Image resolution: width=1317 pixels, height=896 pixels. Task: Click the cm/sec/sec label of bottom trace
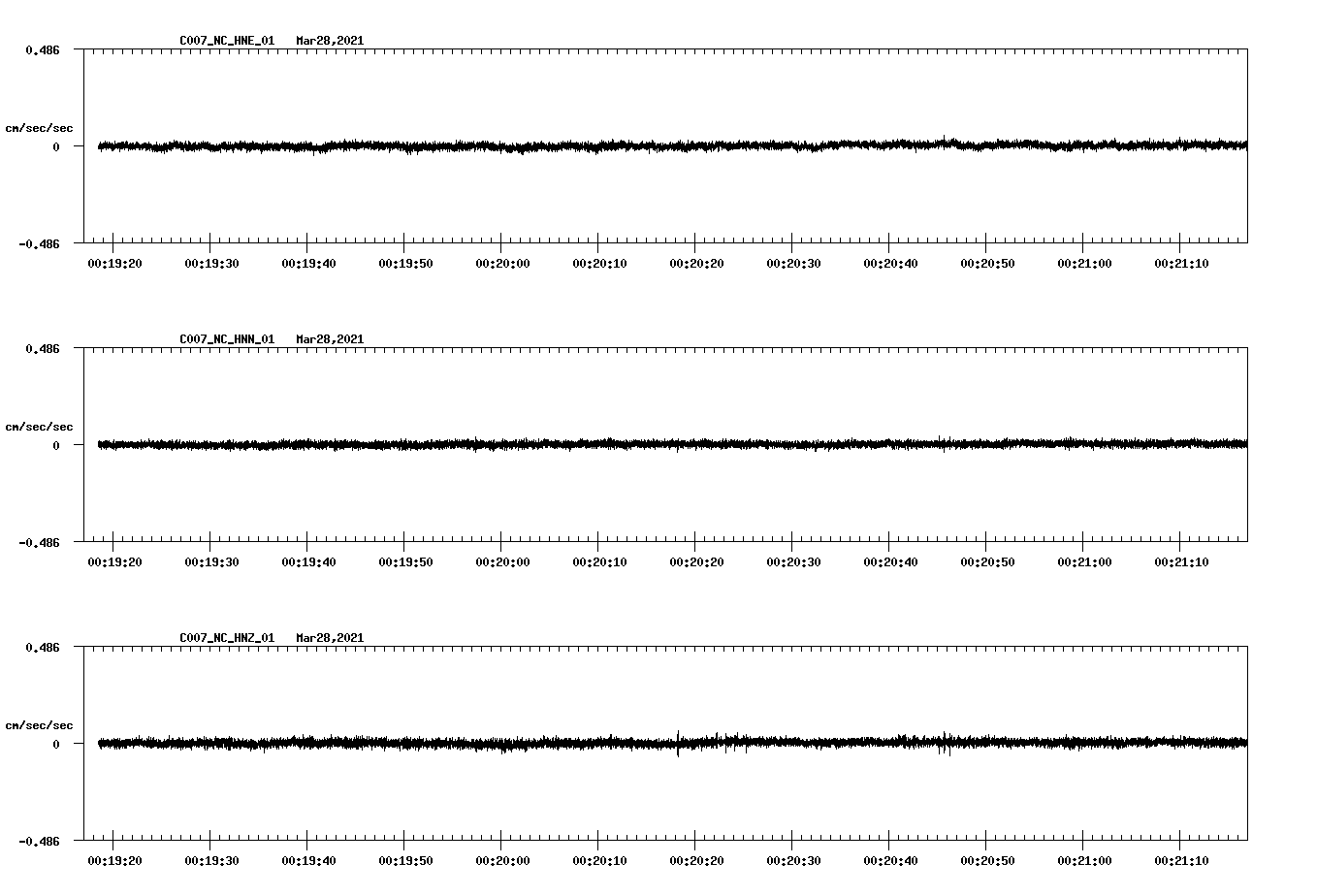click(39, 723)
